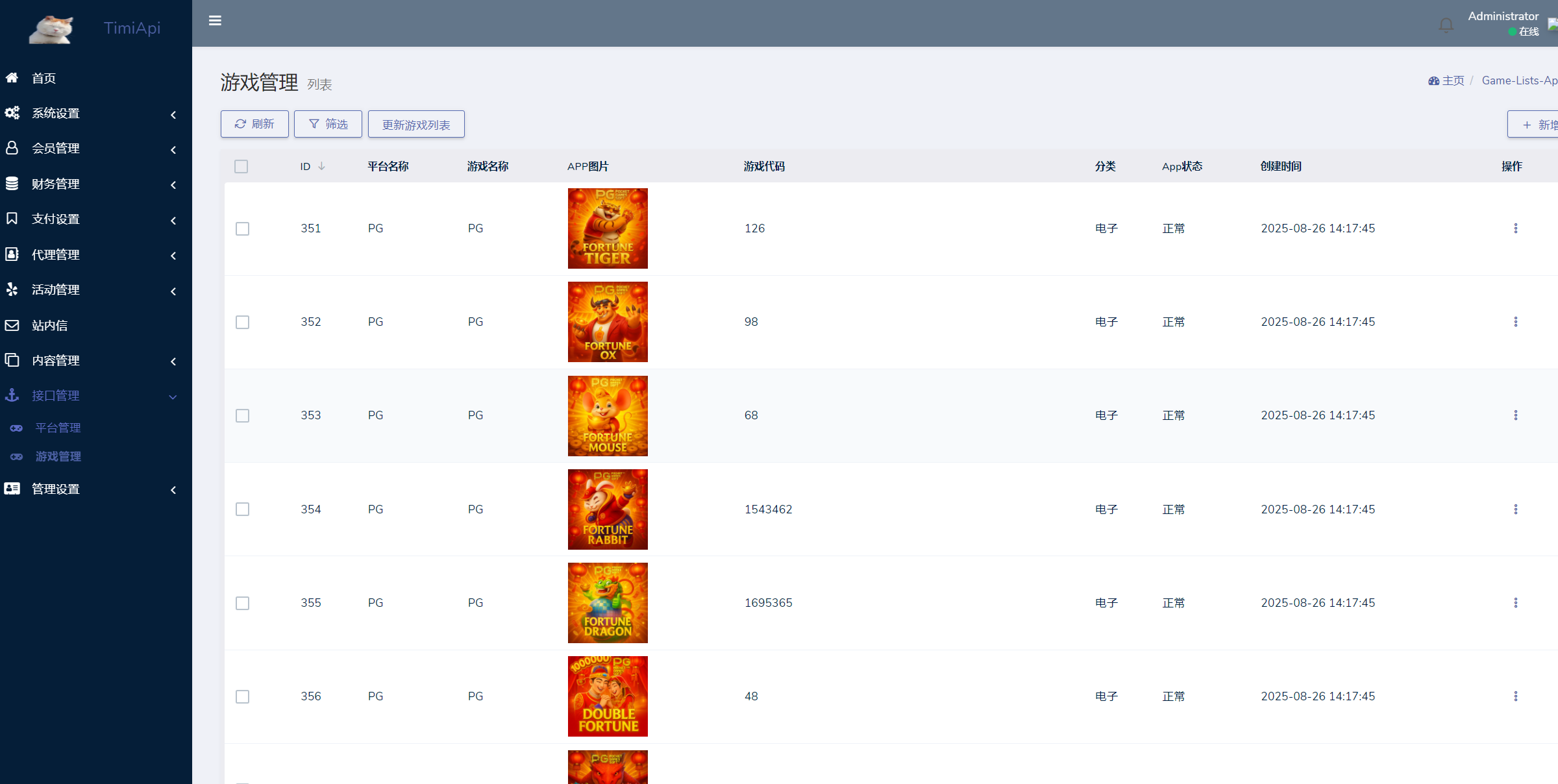Click the Fortune Tiger game thumbnail

pos(608,228)
